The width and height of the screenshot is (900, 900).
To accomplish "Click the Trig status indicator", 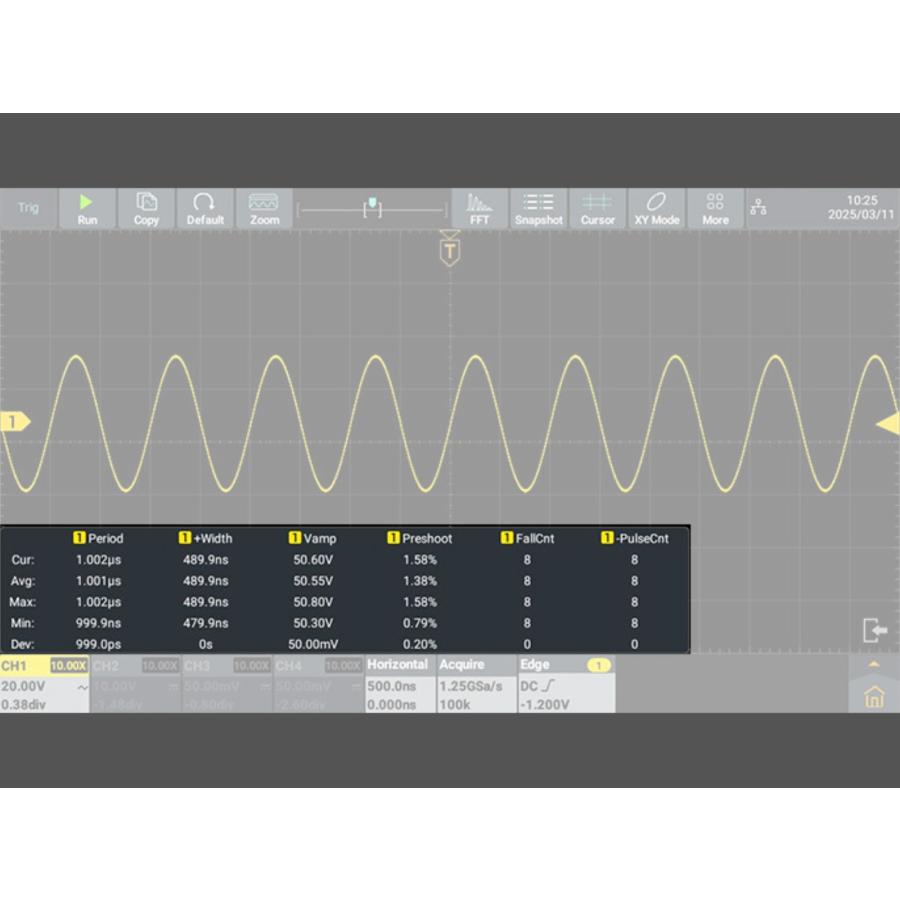I will coord(28,208).
